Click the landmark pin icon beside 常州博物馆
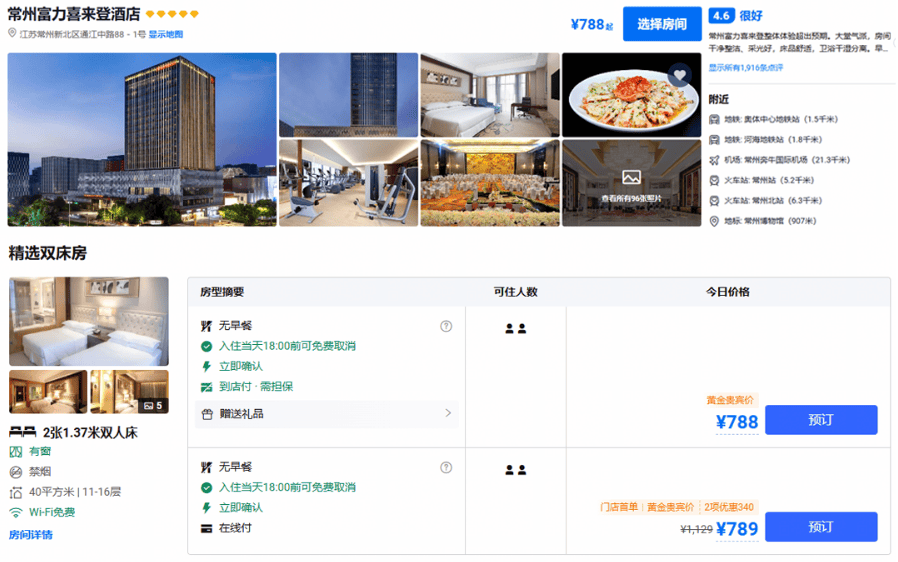Screen dimensions: 898x562 tap(714, 221)
